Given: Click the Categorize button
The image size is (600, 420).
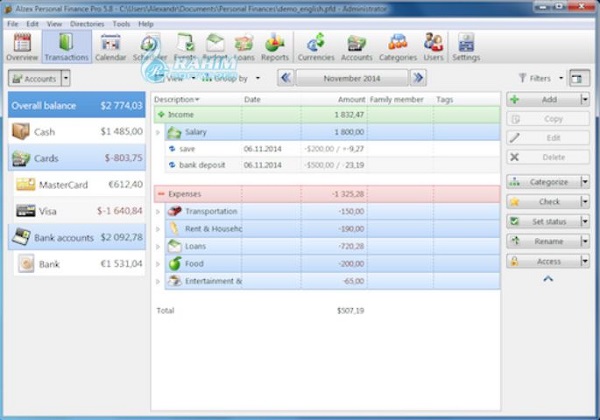Looking at the screenshot, I should (x=544, y=182).
